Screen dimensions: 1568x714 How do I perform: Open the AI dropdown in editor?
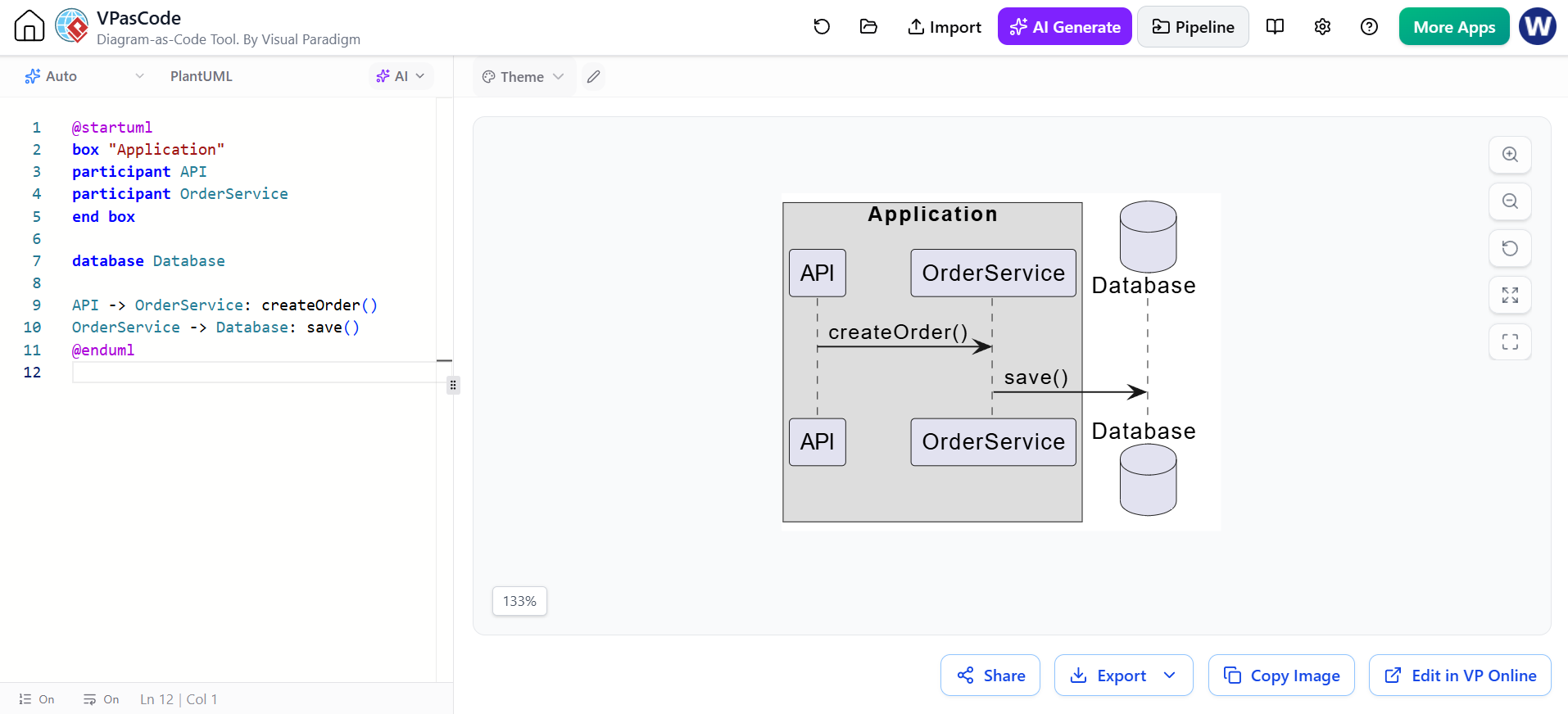pyautogui.click(x=401, y=76)
